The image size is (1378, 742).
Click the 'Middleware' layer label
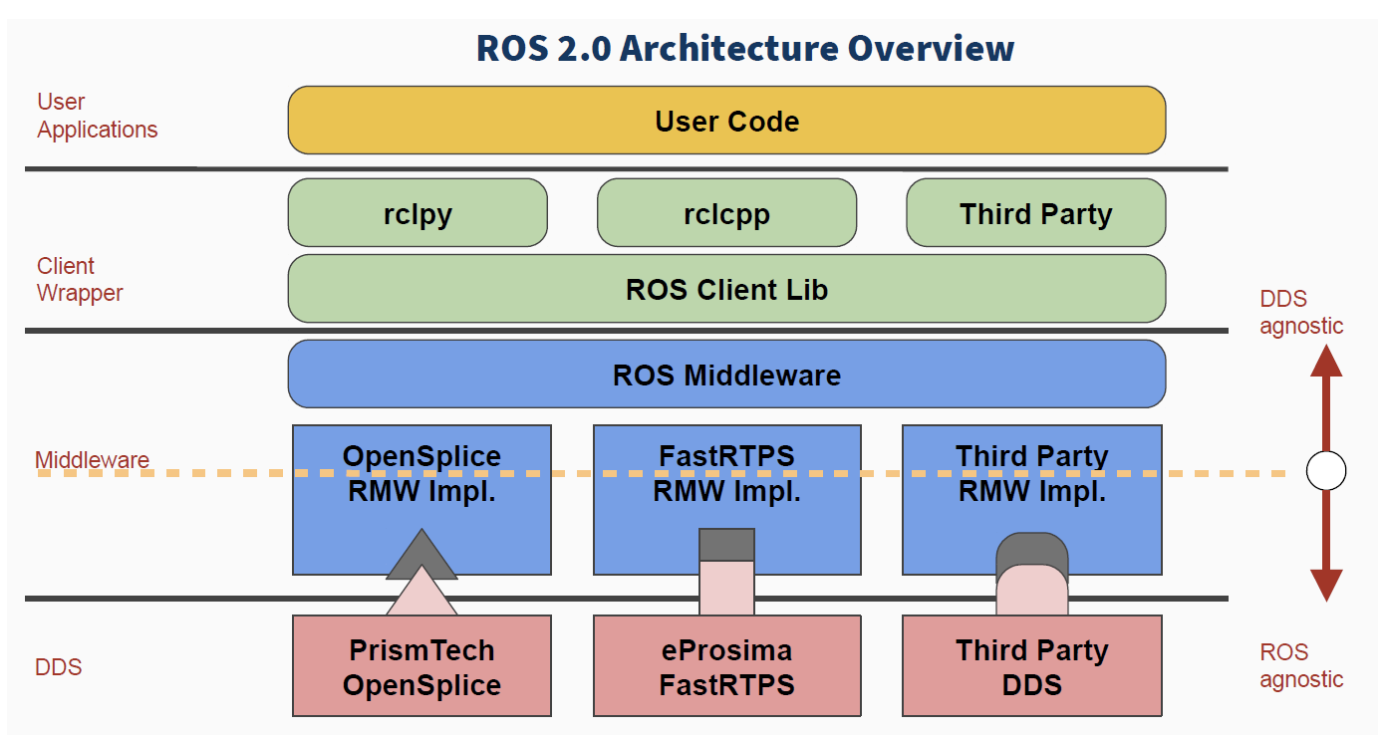(x=92, y=460)
